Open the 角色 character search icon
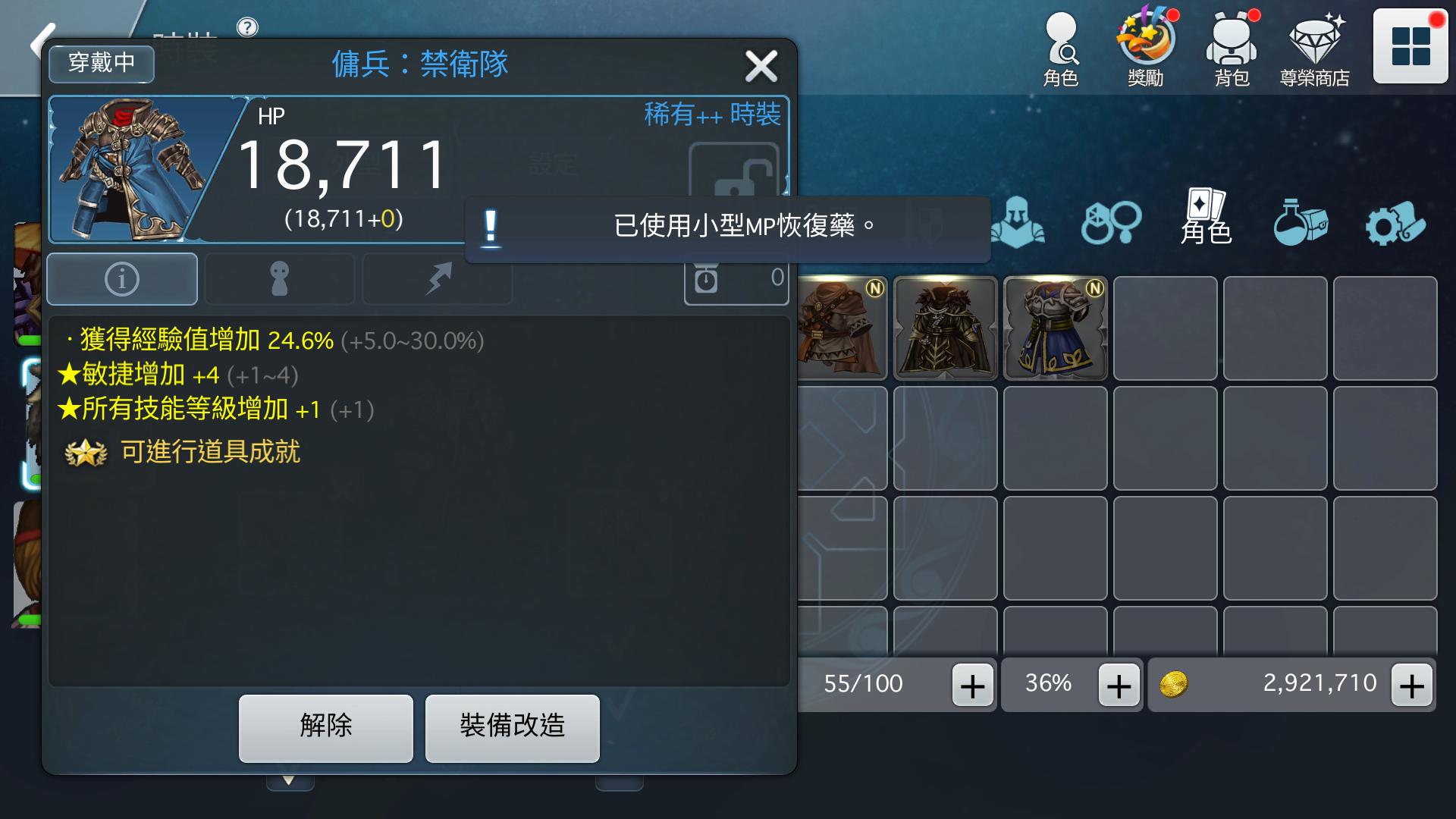 click(1061, 49)
